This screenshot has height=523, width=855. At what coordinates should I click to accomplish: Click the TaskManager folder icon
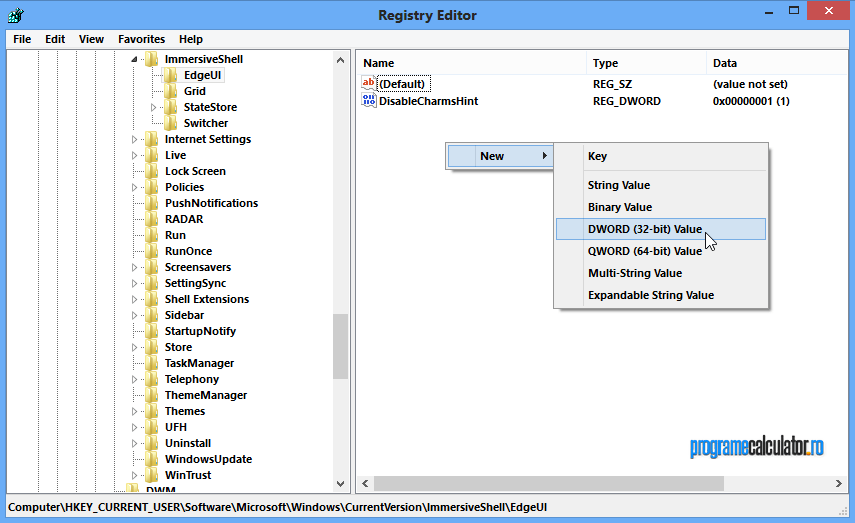[152, 363]
